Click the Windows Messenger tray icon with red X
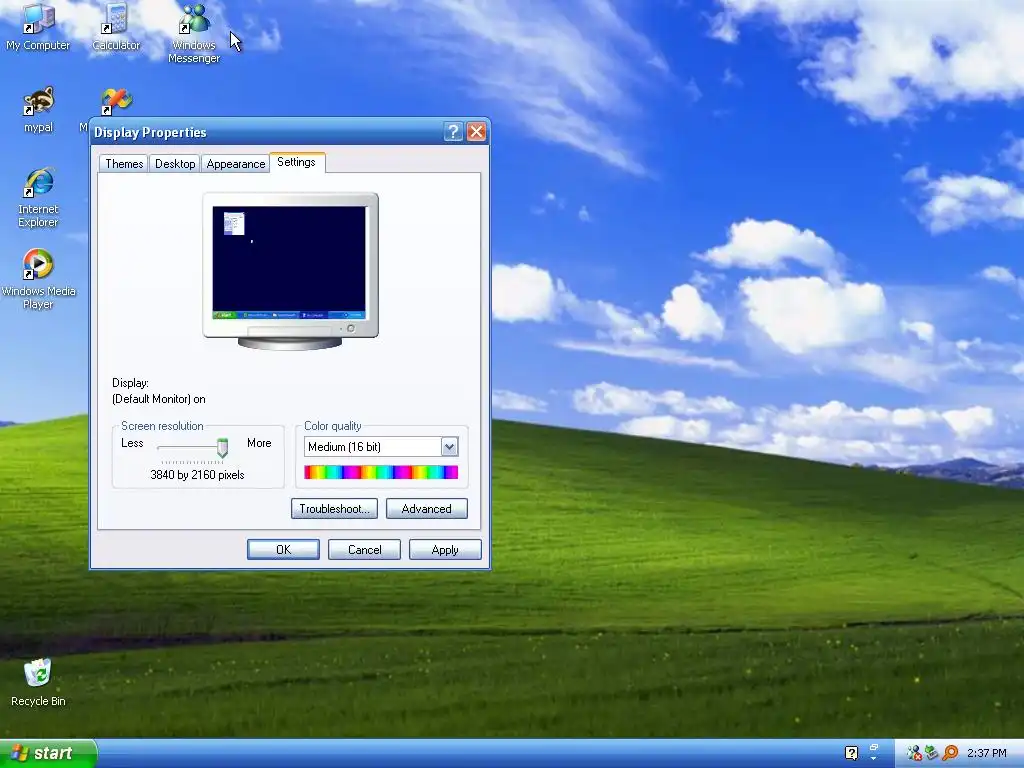 click(914, 753)
